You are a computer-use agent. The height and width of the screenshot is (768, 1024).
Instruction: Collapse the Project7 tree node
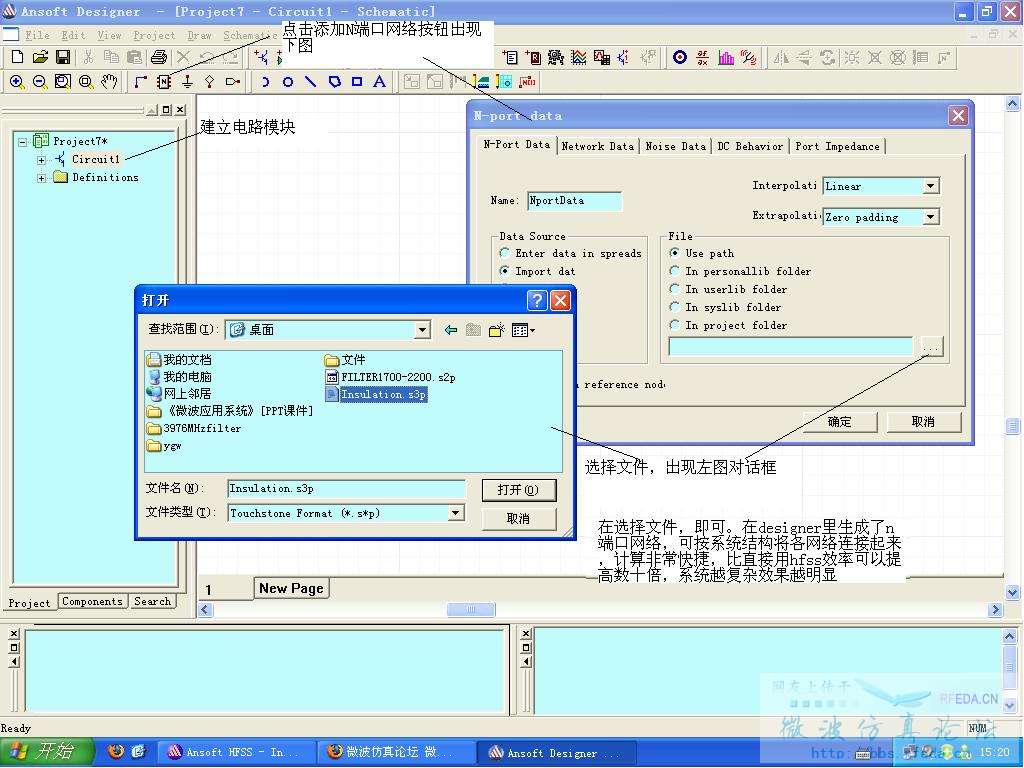click(23, 141)
